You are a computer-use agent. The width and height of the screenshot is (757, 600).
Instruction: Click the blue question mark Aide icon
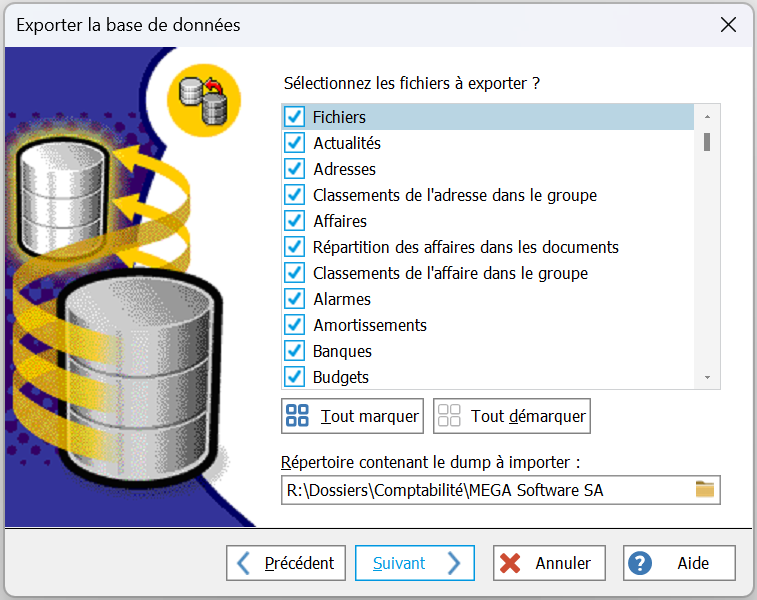point(640,563)
